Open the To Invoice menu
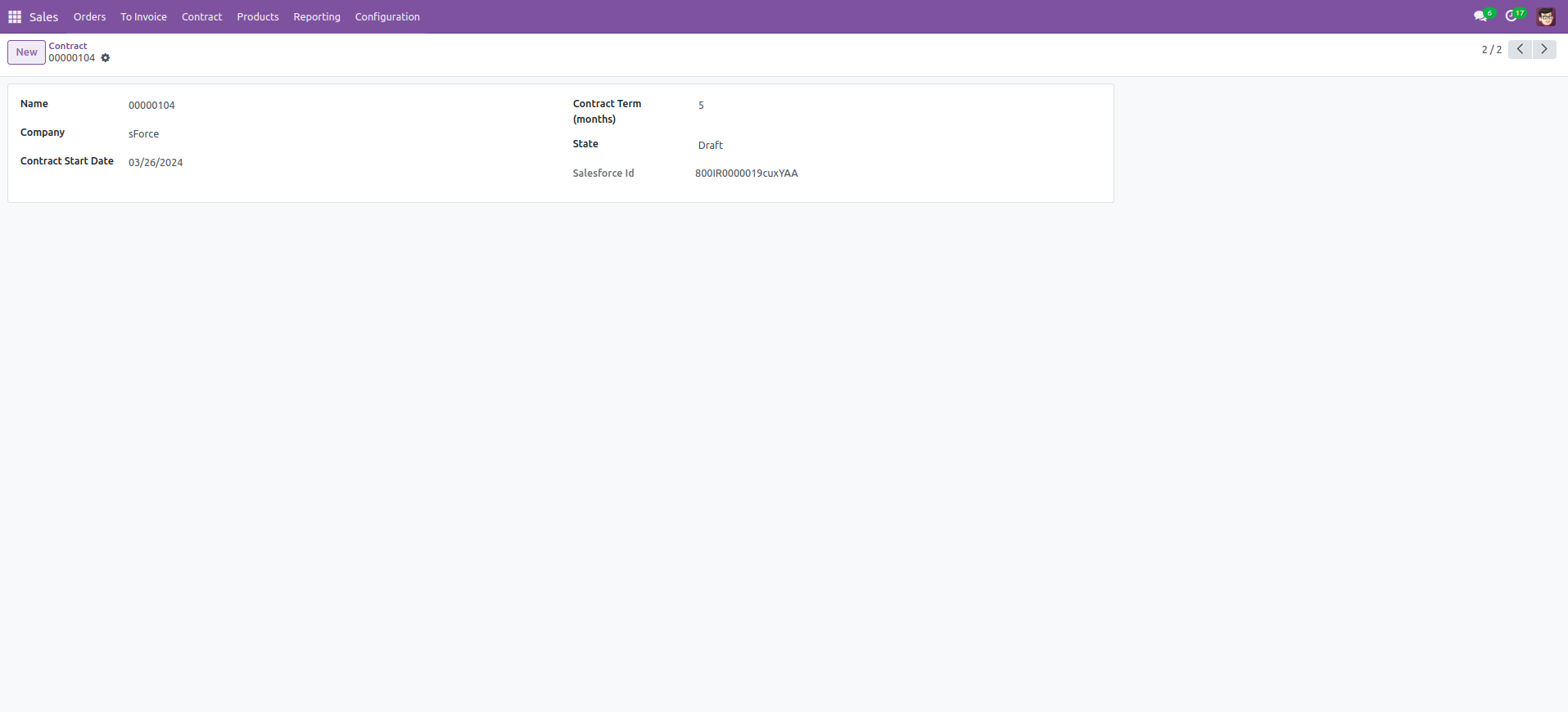1568x712 pixels. pyautogui.click(x=144, y=16)
